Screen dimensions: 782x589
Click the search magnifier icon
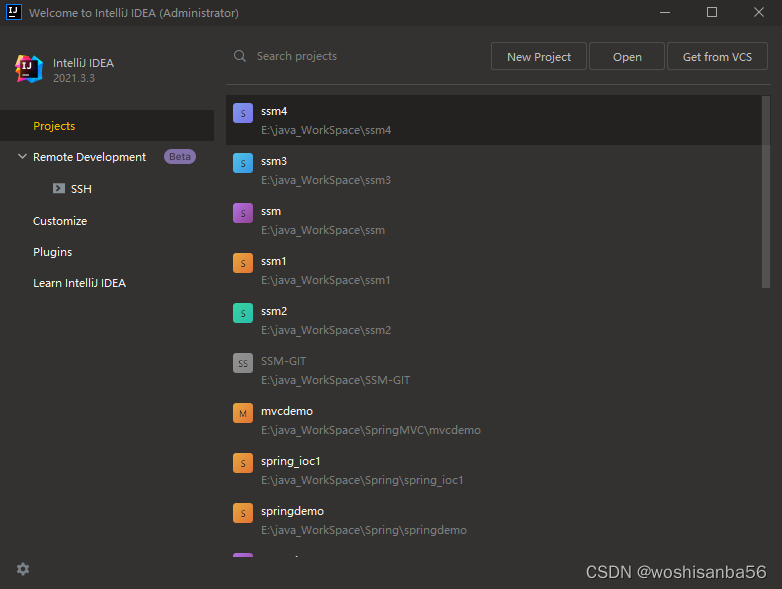(x=240, y=56)
